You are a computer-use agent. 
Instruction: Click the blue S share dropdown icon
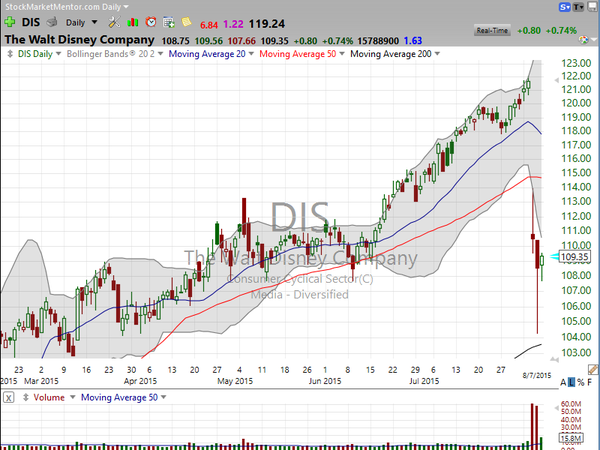(x=564, y=7)
